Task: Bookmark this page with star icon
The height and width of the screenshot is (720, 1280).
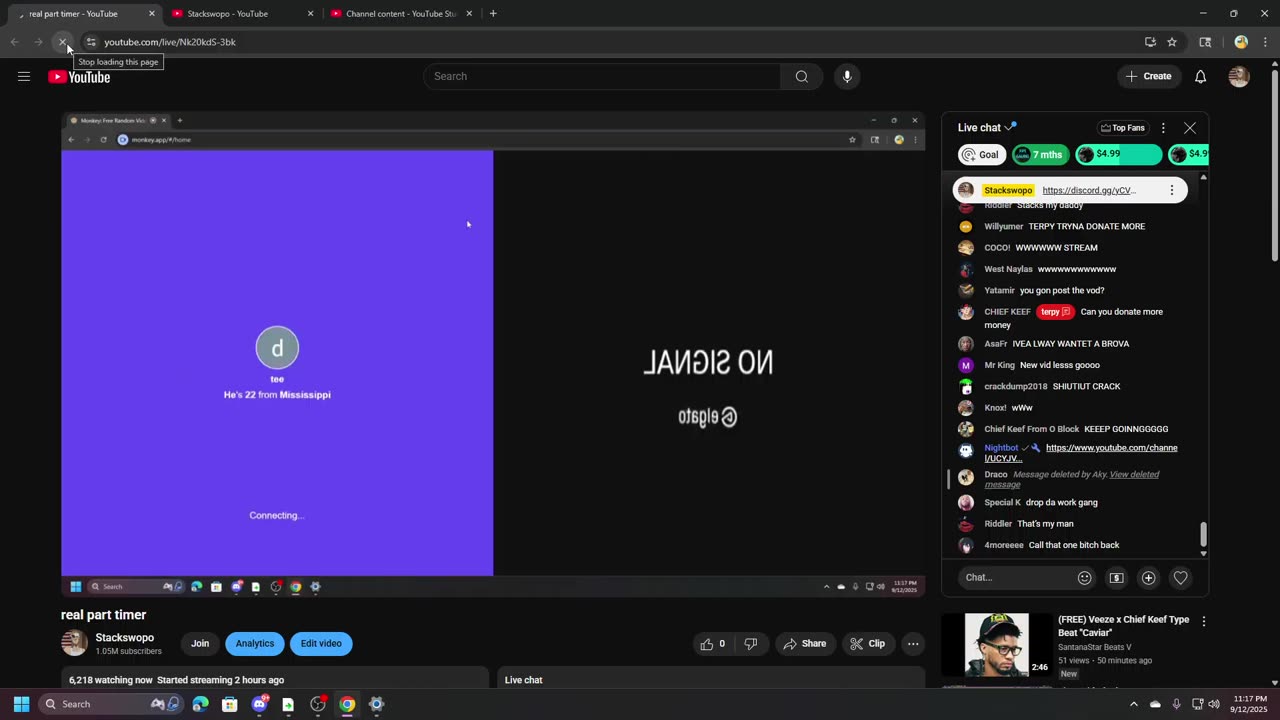Action: 1172,42
